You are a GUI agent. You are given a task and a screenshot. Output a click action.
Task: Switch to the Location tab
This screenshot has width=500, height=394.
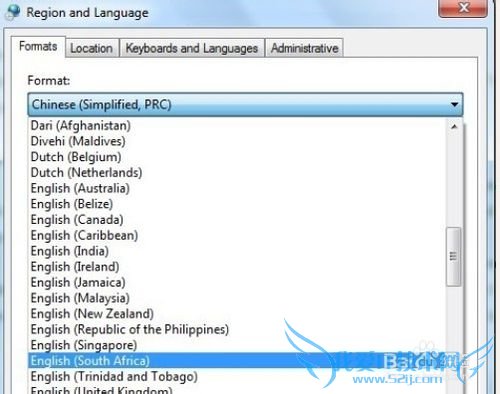pos(92,48)
